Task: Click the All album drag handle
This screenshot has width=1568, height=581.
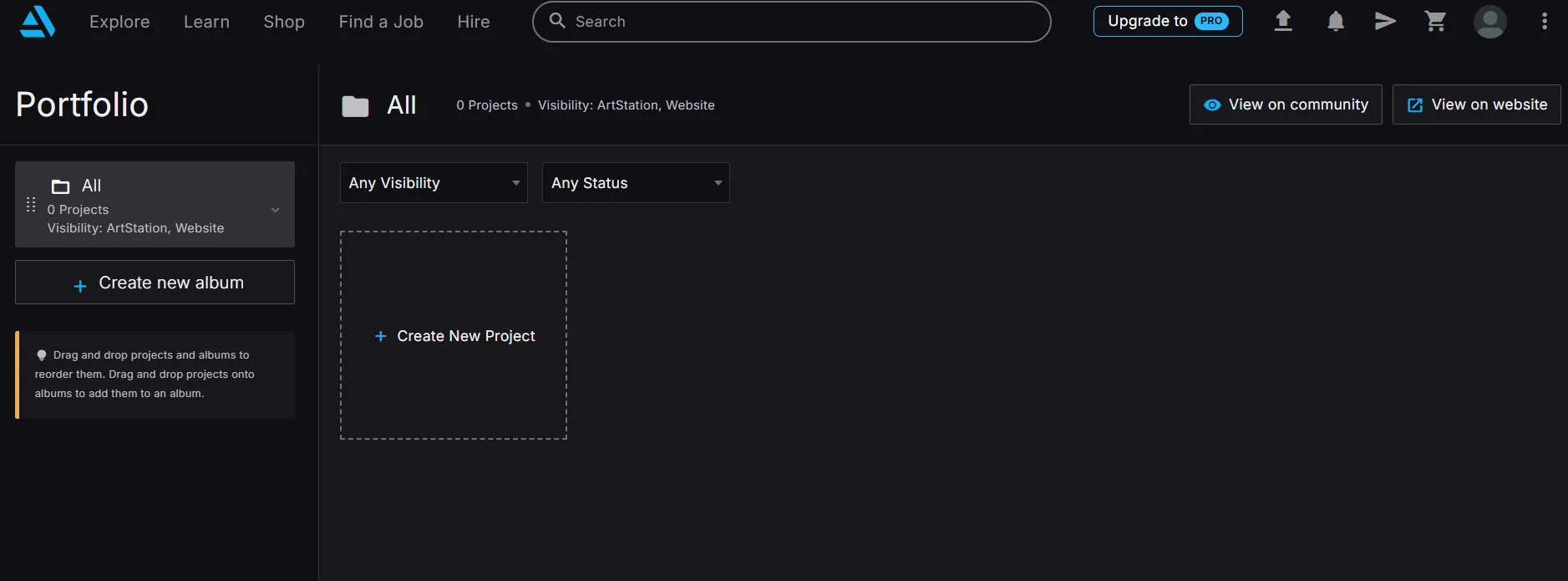Action: [31, 205]
